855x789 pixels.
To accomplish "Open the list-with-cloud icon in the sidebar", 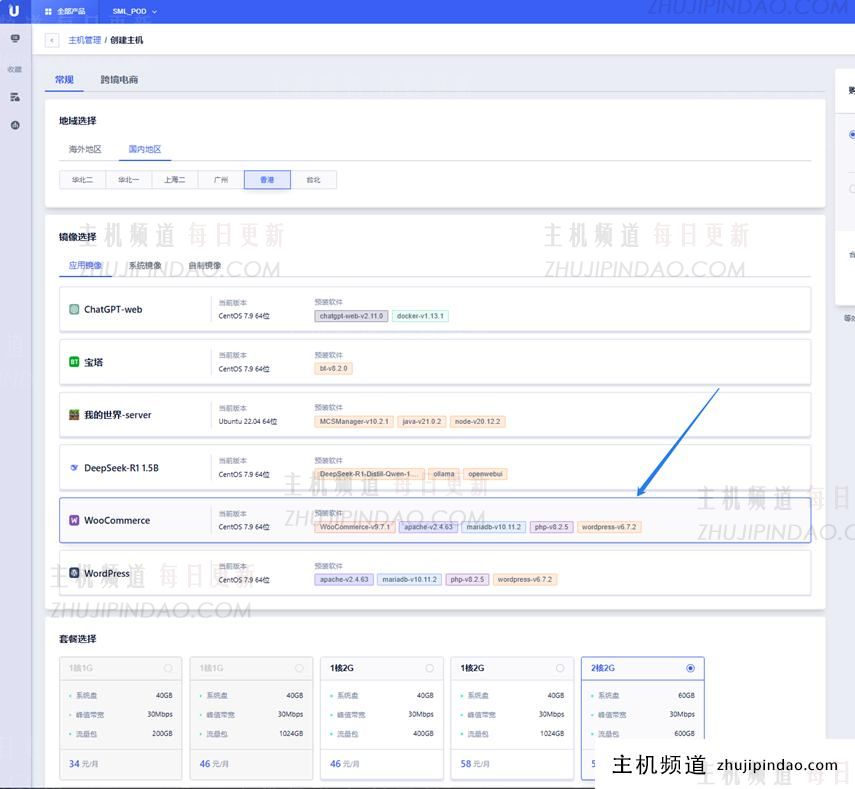I will tap(15, 97).
